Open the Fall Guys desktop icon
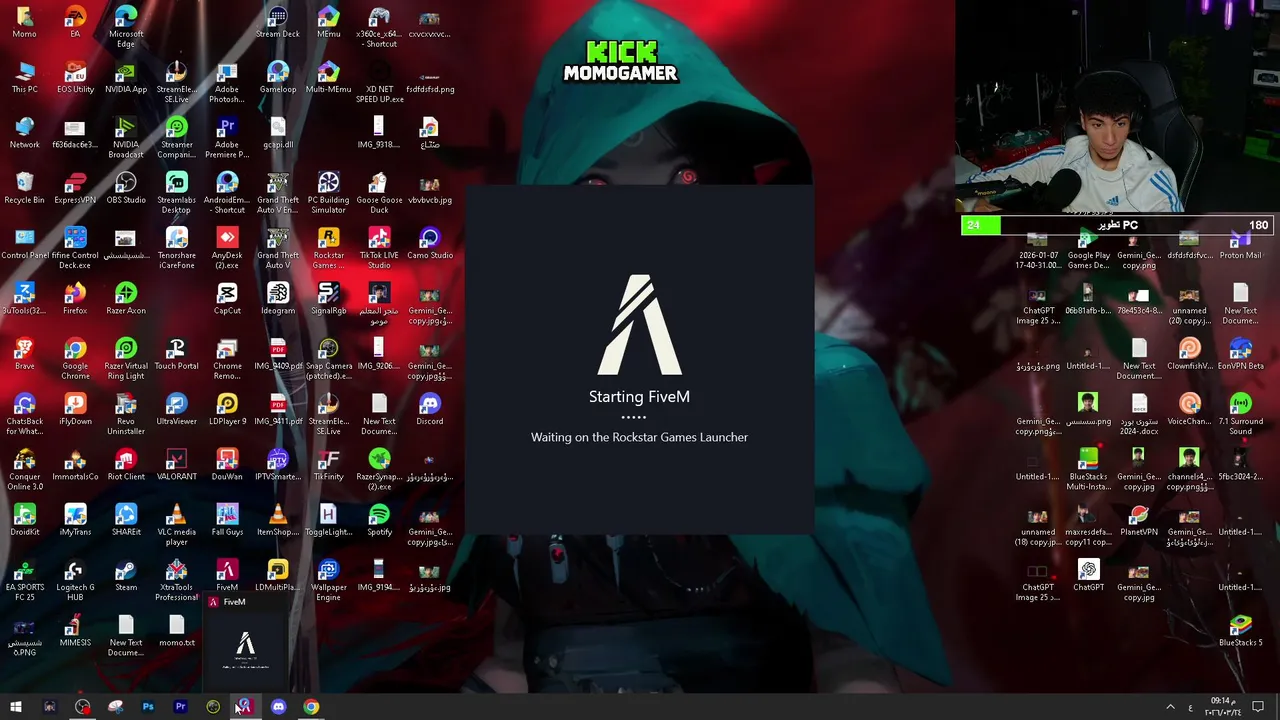1280x720 pixels. point(227,520)
